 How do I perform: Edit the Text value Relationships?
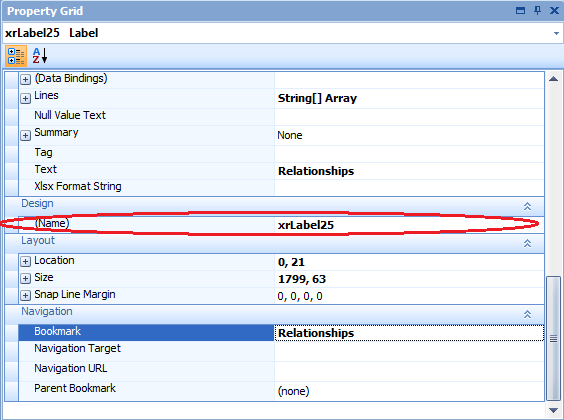[409, 171]
